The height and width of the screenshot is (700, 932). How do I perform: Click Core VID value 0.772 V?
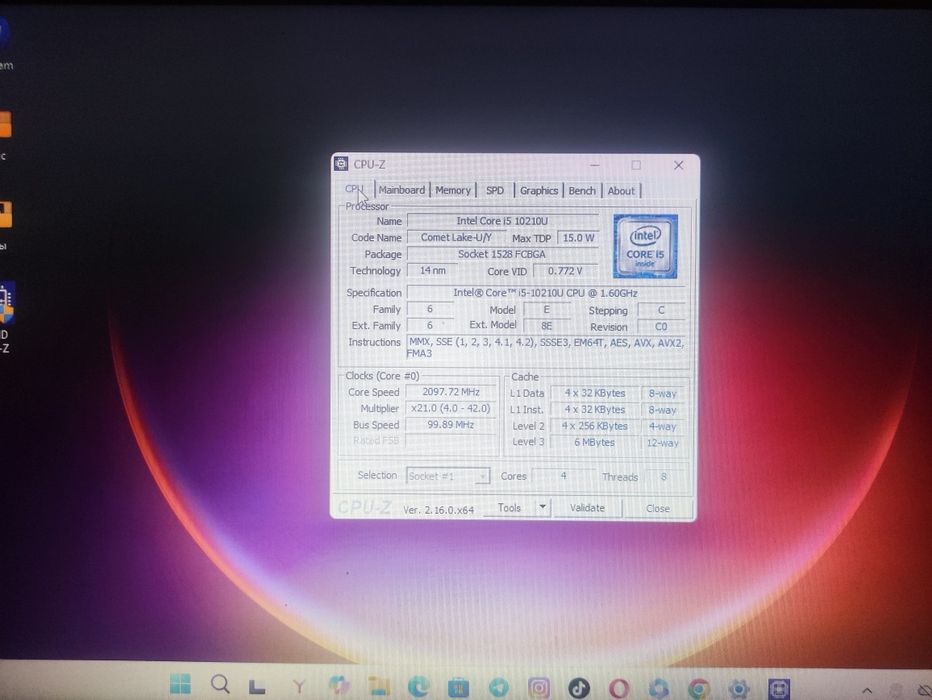(565, 271)
